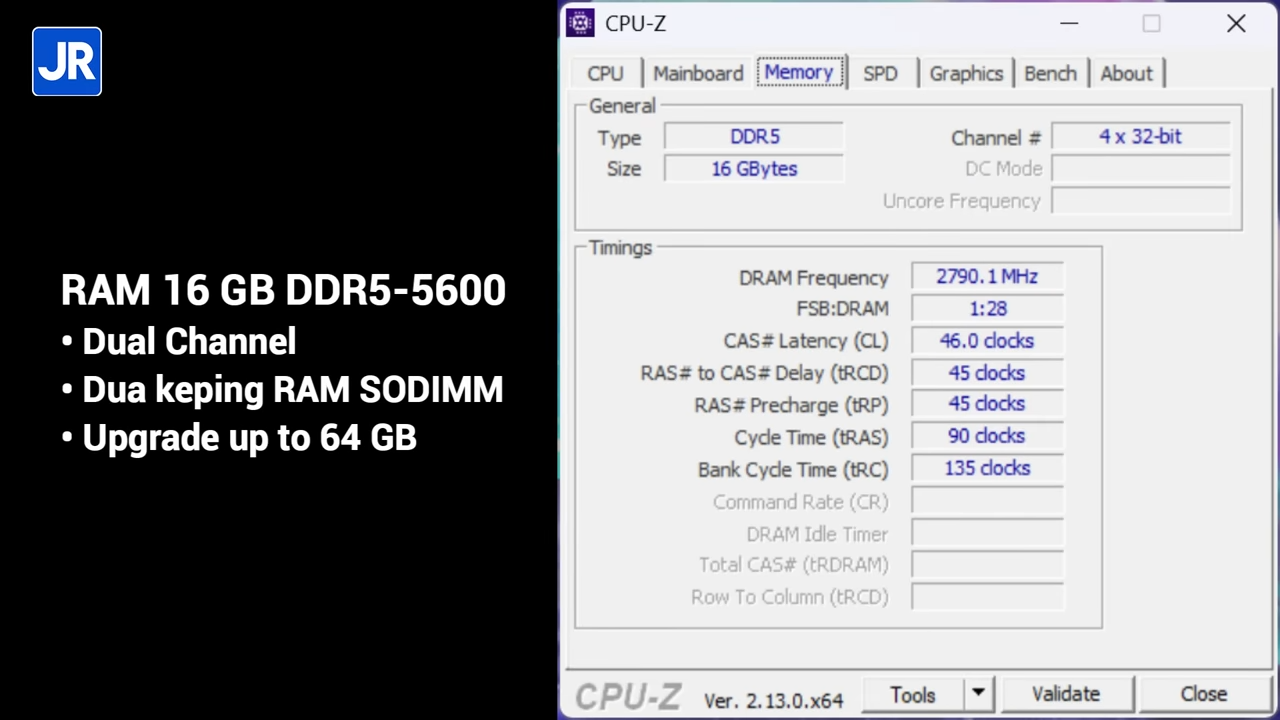Click the 135 clocks tRC value
This screenshot has width=1280, height=720.
(x=987, y=468)
